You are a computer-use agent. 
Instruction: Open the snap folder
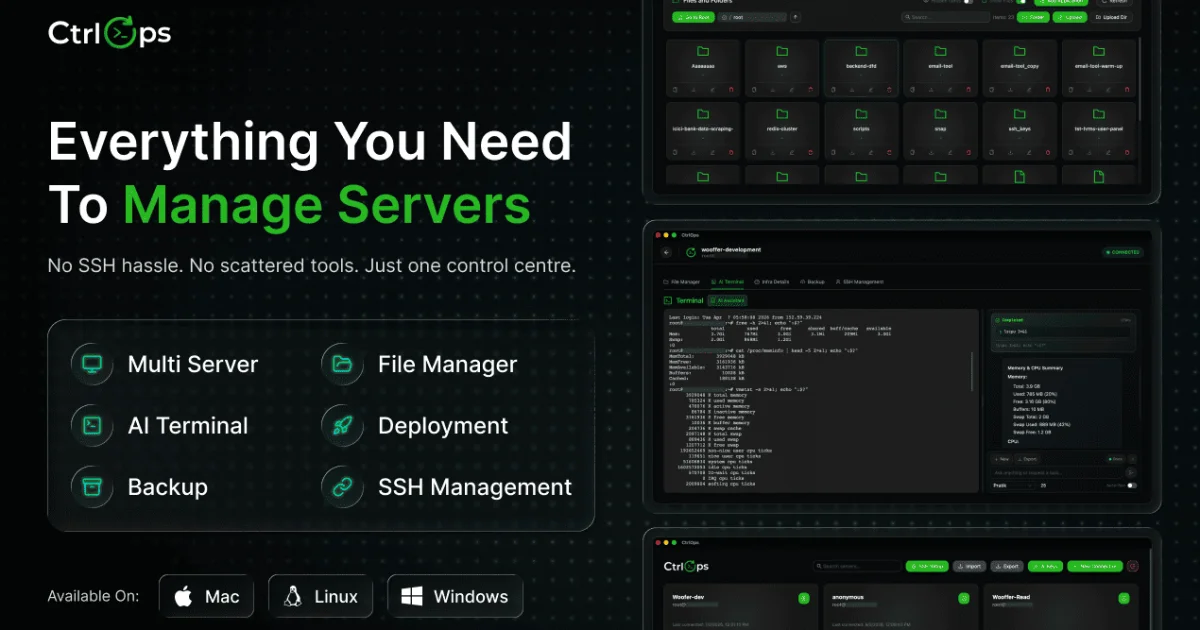[940, 130]
